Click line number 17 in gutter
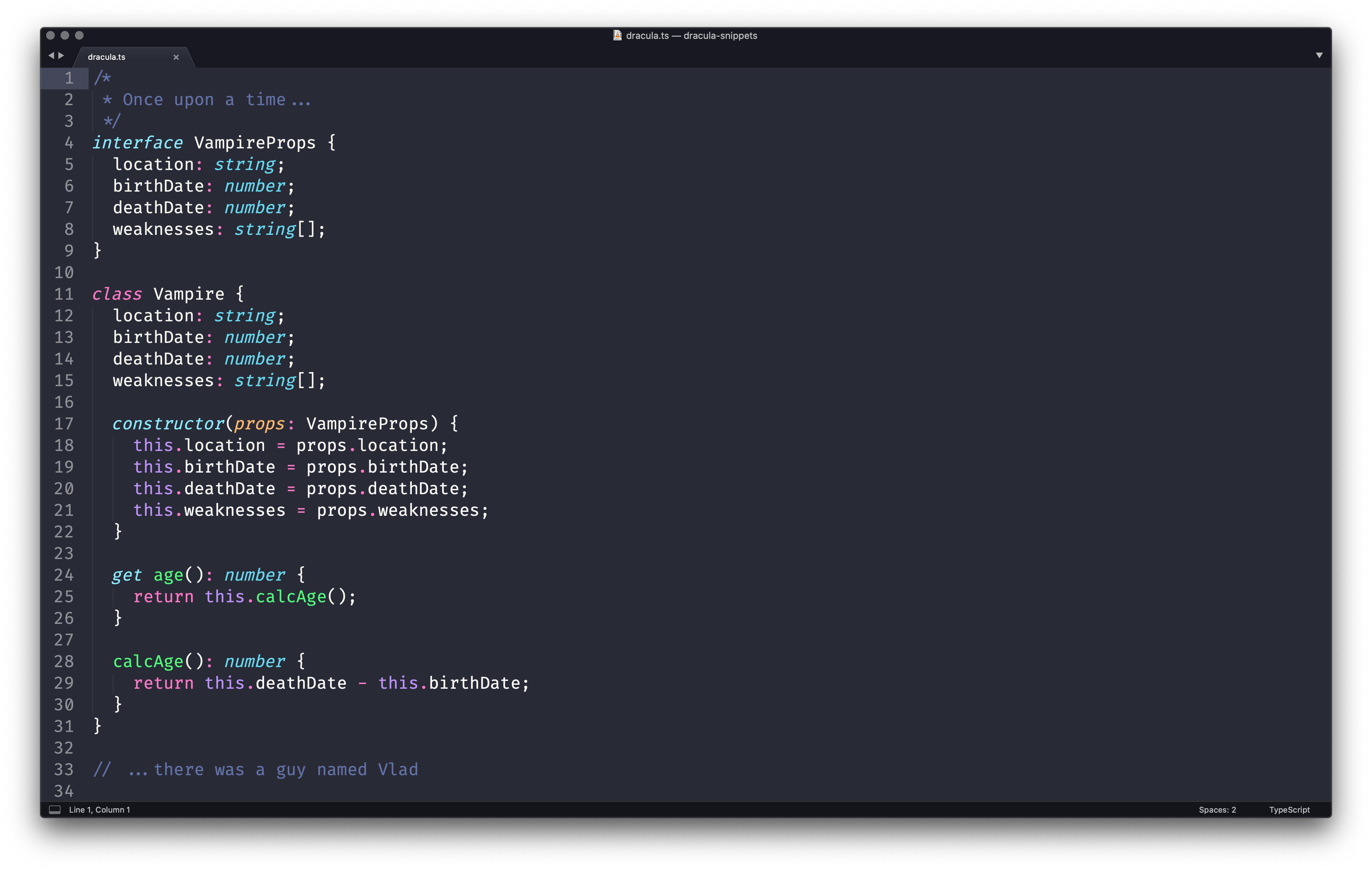The width and height of the screenshot is (1372, 871). point(64,424)
